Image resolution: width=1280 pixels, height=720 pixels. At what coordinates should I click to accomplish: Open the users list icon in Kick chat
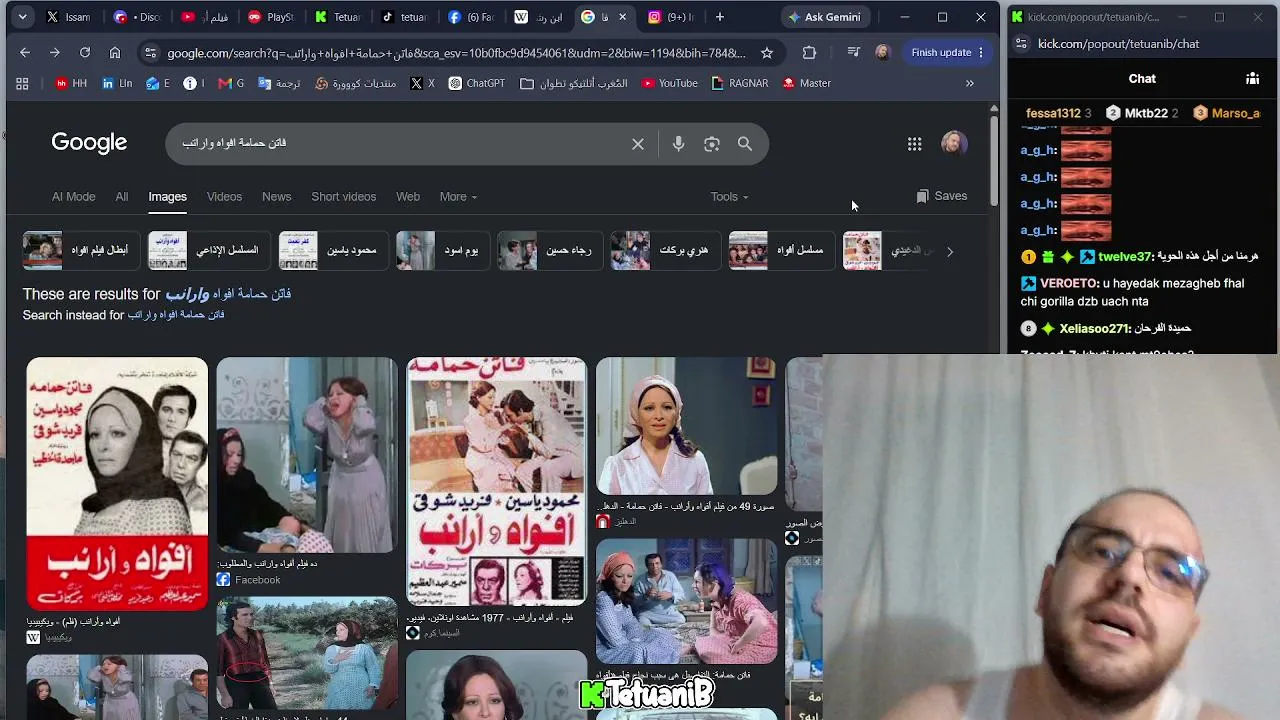1252,79
